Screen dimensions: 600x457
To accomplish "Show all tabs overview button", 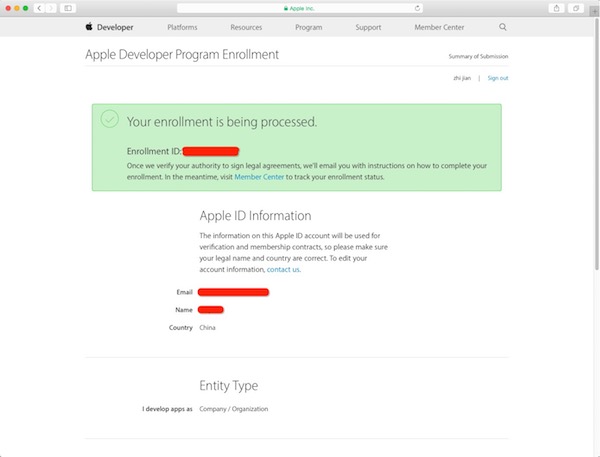I will tap(575, 8).
